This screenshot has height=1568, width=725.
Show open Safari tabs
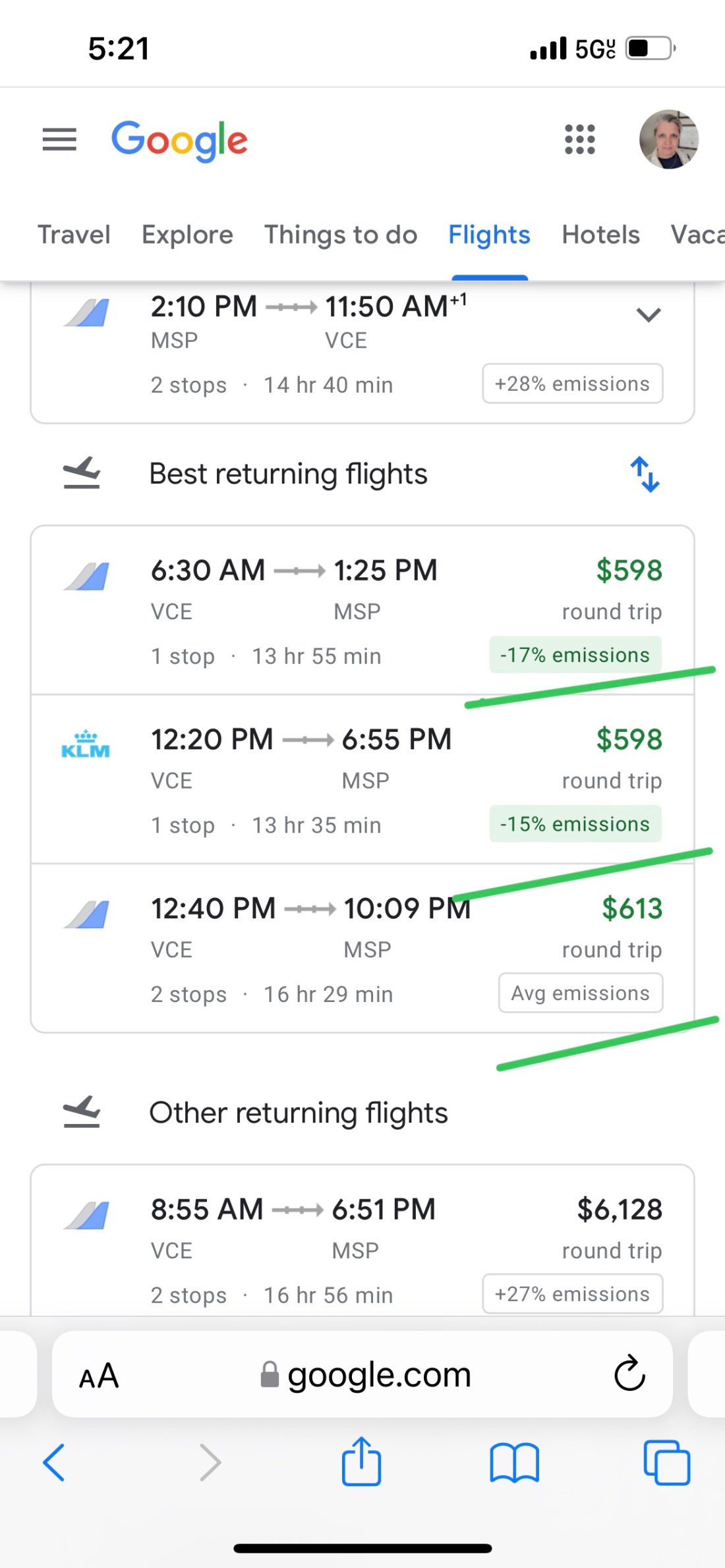pyautogui.click(x=666, y=1463)
